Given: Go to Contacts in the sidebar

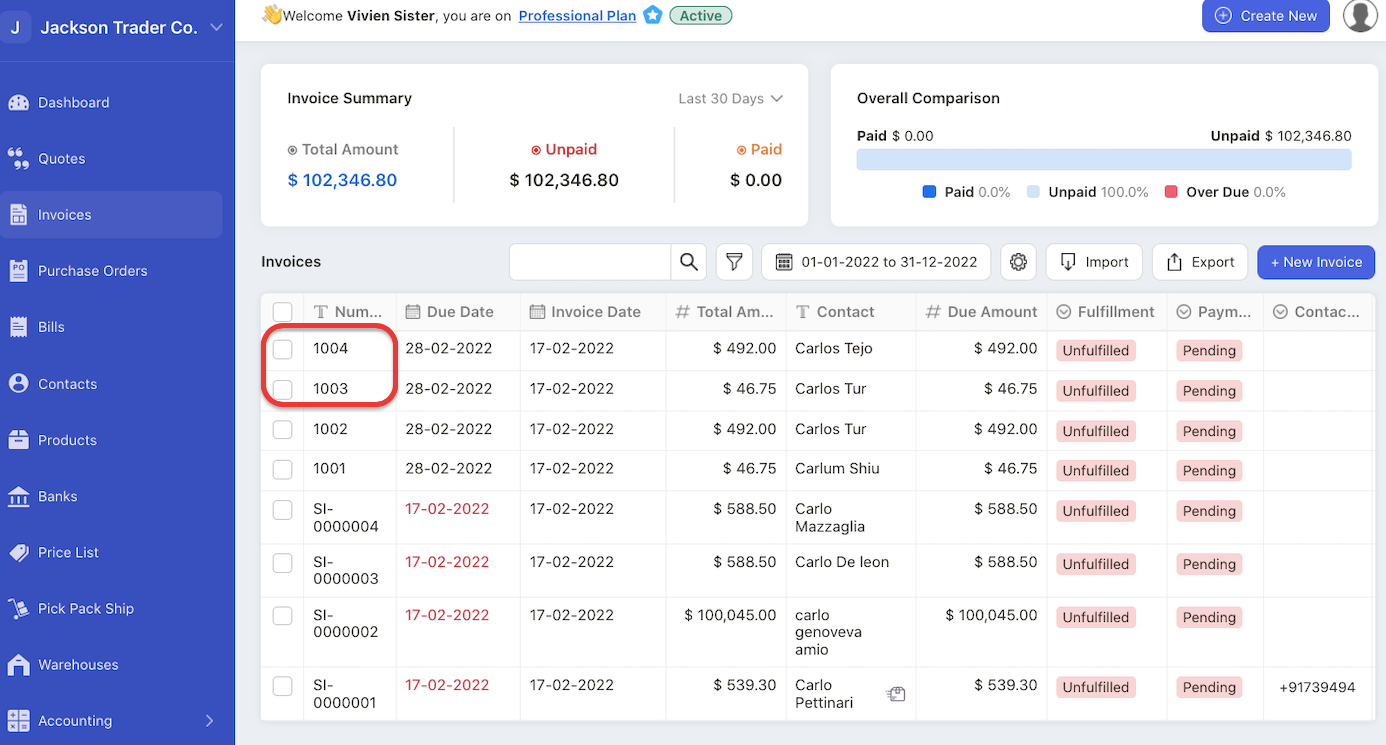Looking at the screenshot, I should pos(67,383).
